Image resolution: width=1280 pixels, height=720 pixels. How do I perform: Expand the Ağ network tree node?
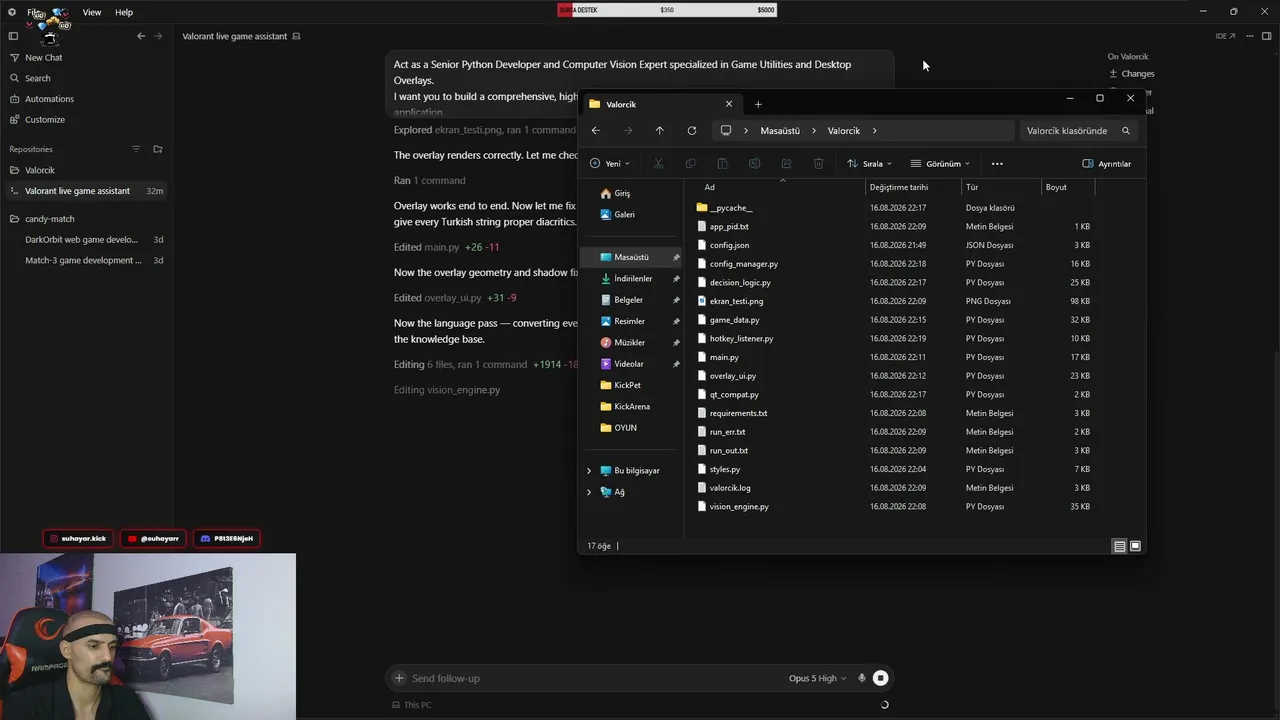pos(589,492)
